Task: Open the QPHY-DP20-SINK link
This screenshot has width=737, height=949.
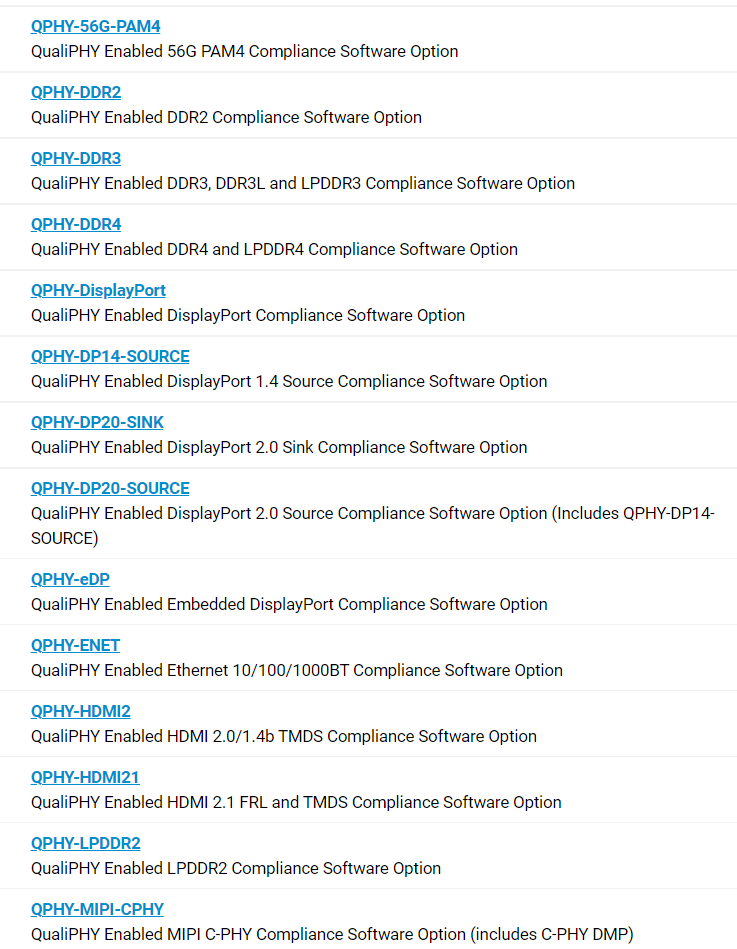Action: pos(97,422)
